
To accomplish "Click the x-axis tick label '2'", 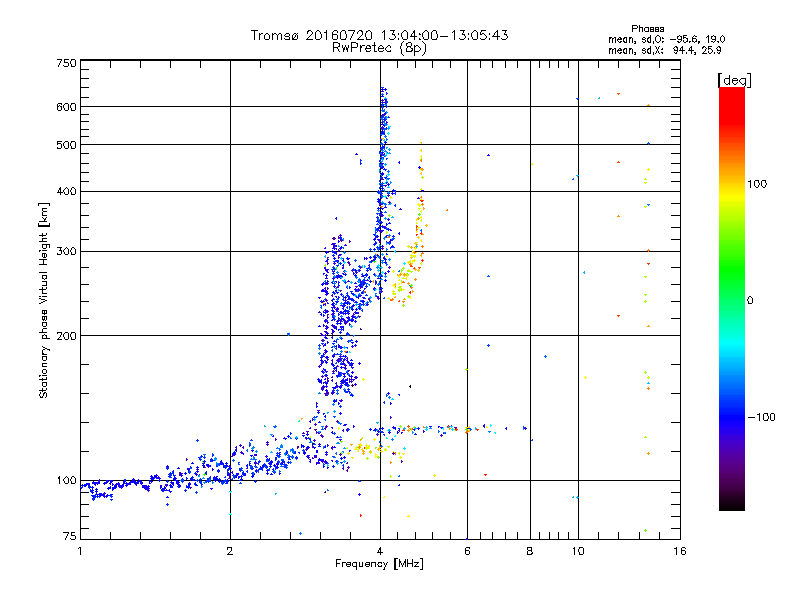I will pyautogui.click(x=230, y=551).
